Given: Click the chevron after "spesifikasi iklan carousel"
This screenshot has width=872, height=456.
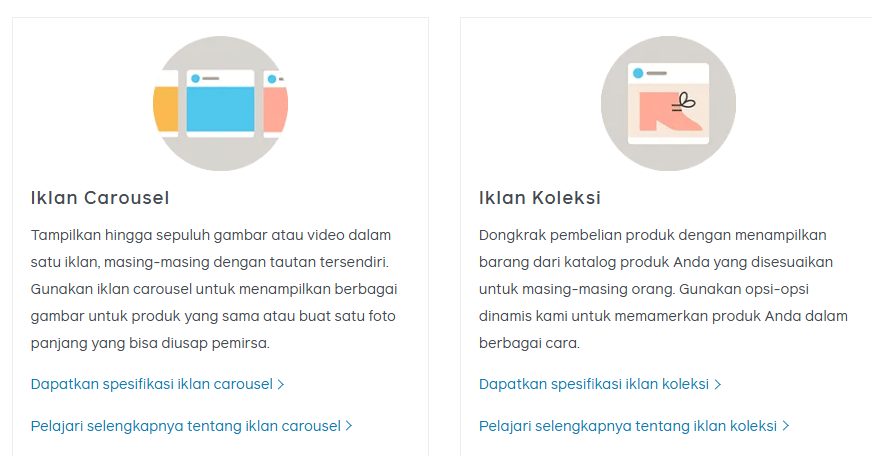Looking at the screenshot, I should tap(281, 384).
